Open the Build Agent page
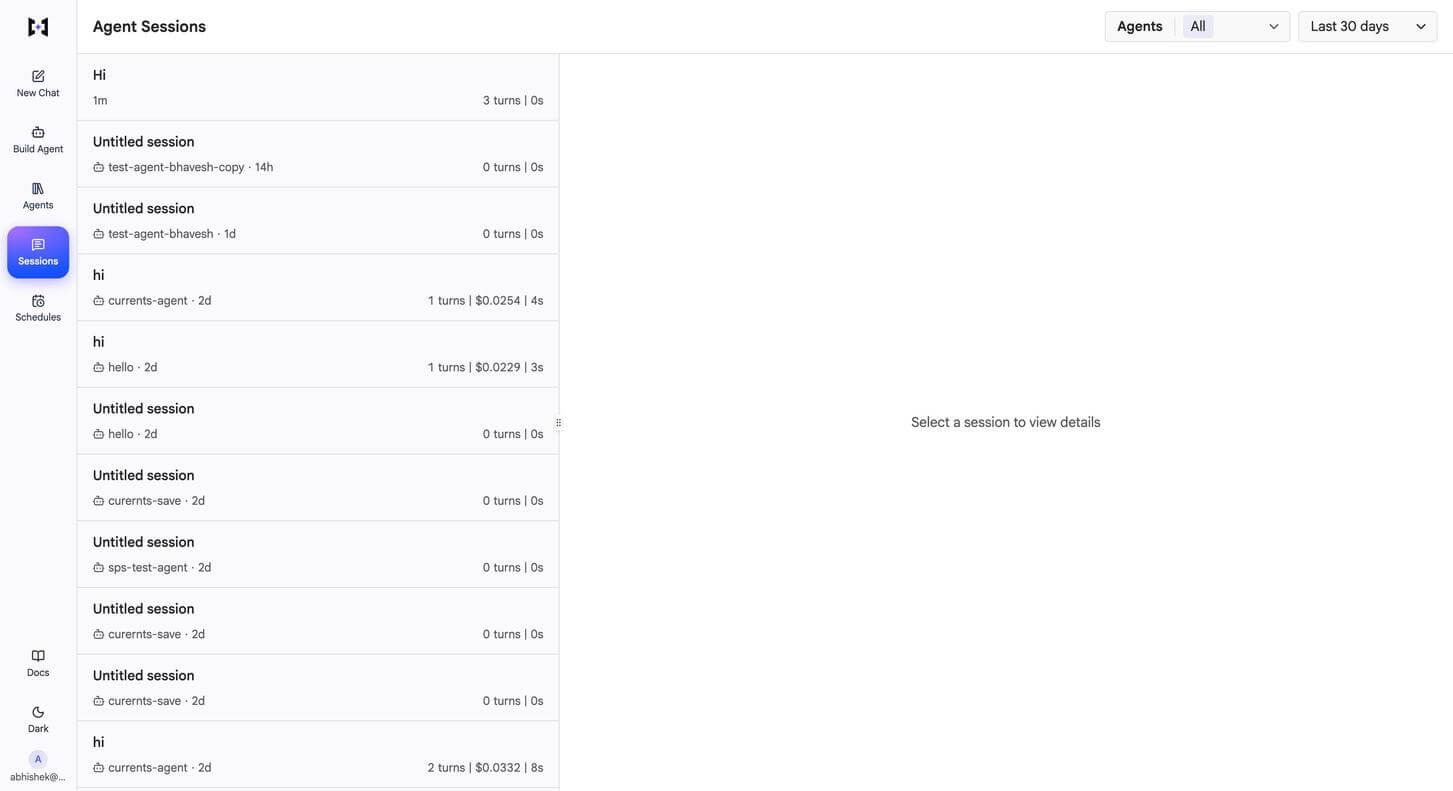Image resolution: width=1453 pixels, height=791 pixels. [x=38, y=140]
